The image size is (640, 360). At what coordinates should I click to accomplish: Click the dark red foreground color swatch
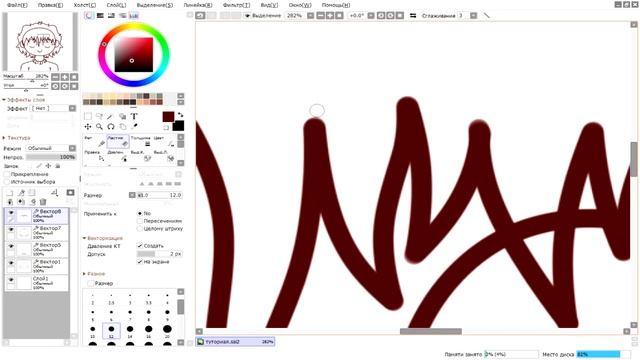(x=168, y=117)
